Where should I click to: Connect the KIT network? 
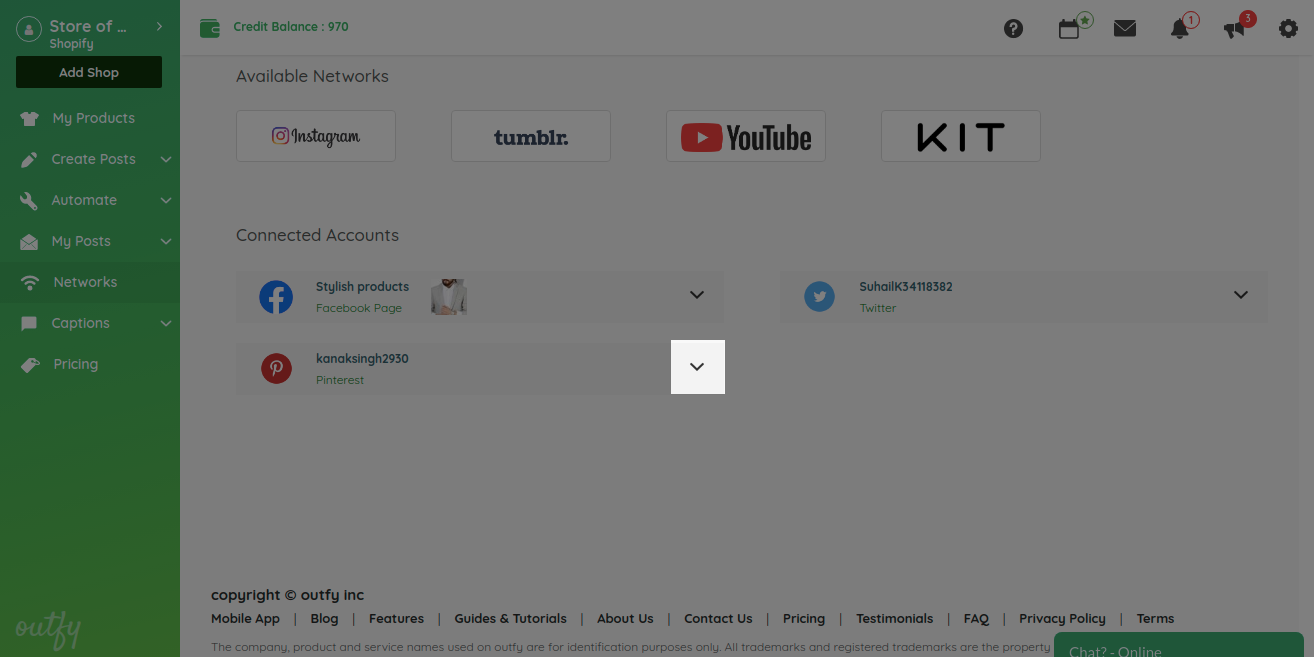click(961, 136)
